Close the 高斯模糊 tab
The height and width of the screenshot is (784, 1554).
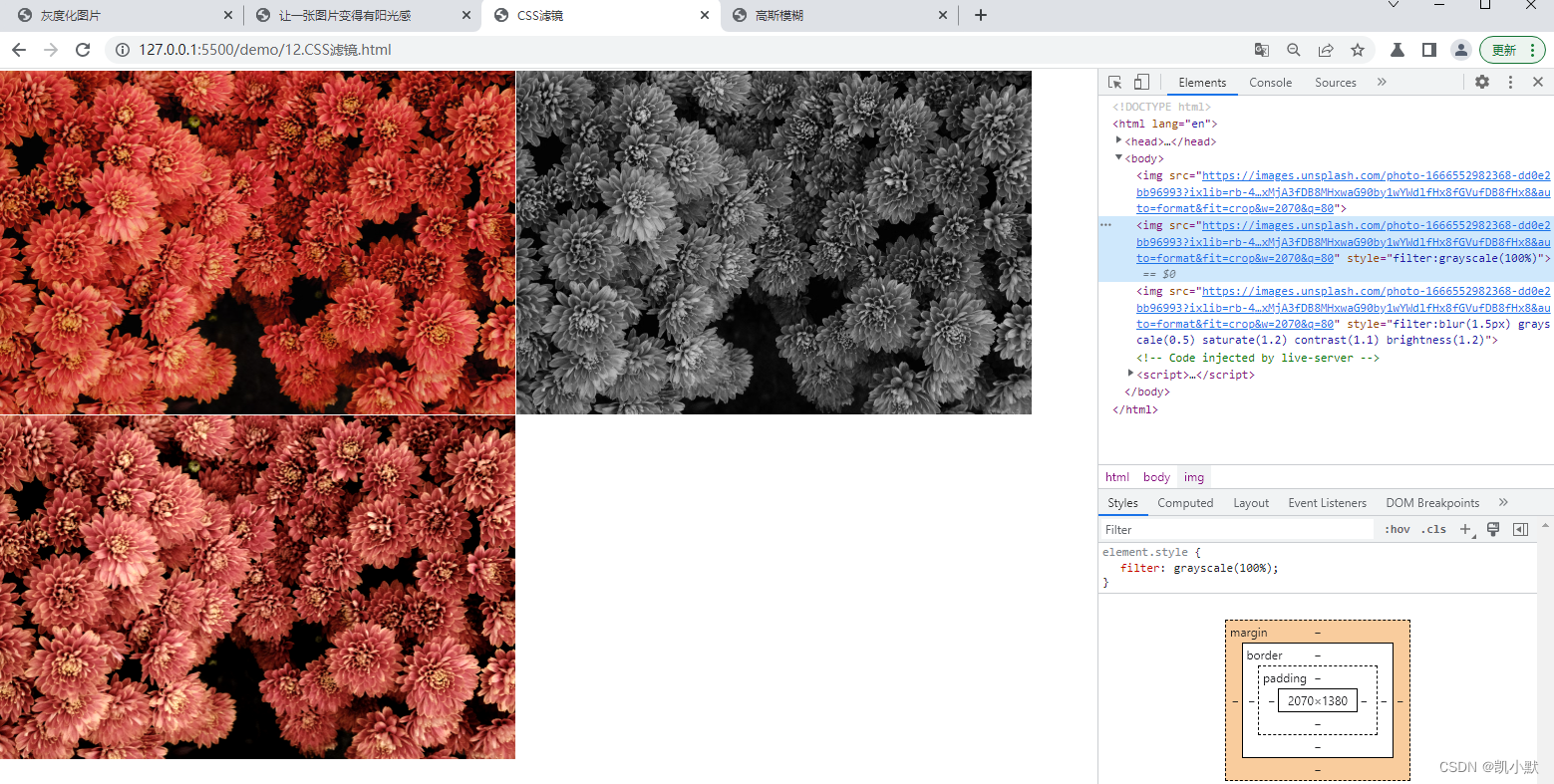tap(943, 15)
